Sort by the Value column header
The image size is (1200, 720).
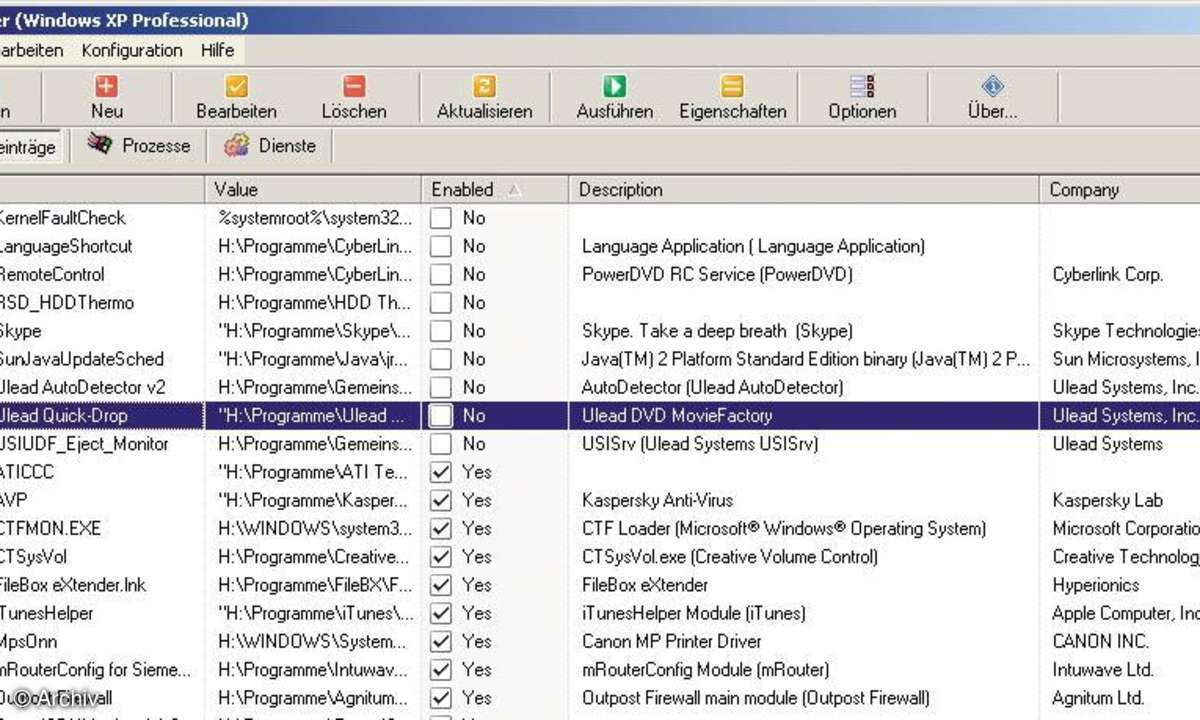pyautogui.click(x=312, y=189)
